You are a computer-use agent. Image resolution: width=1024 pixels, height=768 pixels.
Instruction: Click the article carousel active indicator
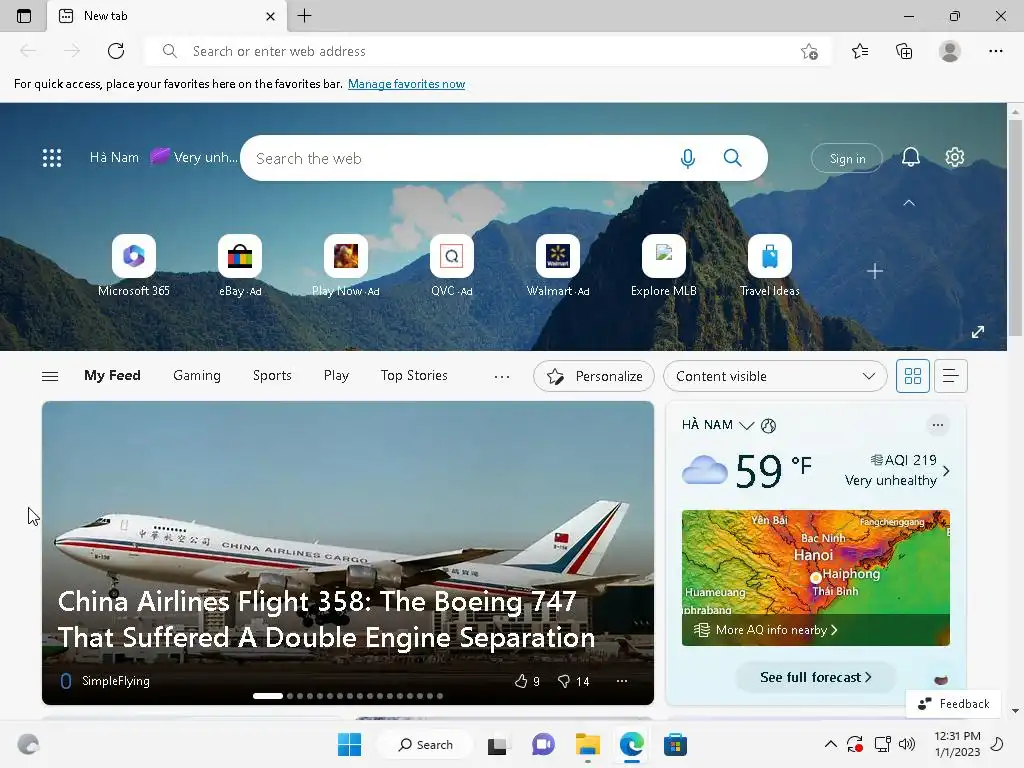tap(268, 696)
